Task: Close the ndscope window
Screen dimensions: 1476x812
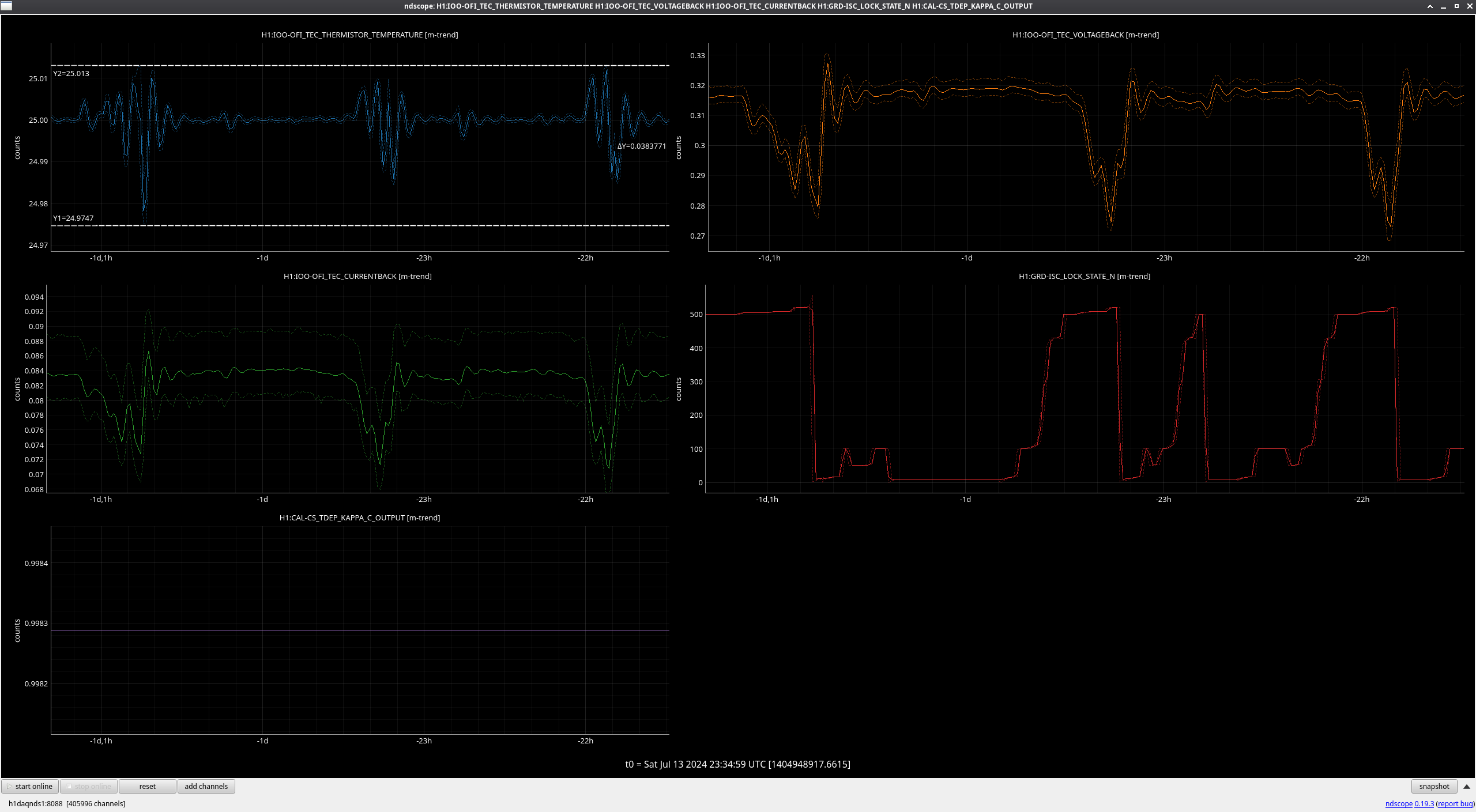Action: [x=1470, y=6]
